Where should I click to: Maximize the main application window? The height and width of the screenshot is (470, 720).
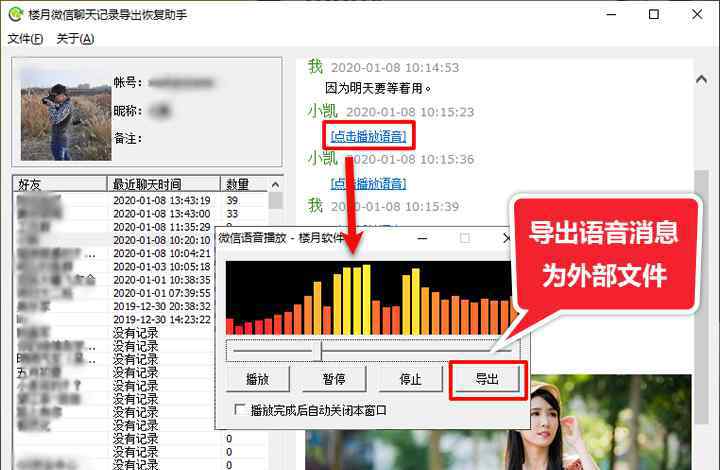point(654,15)
